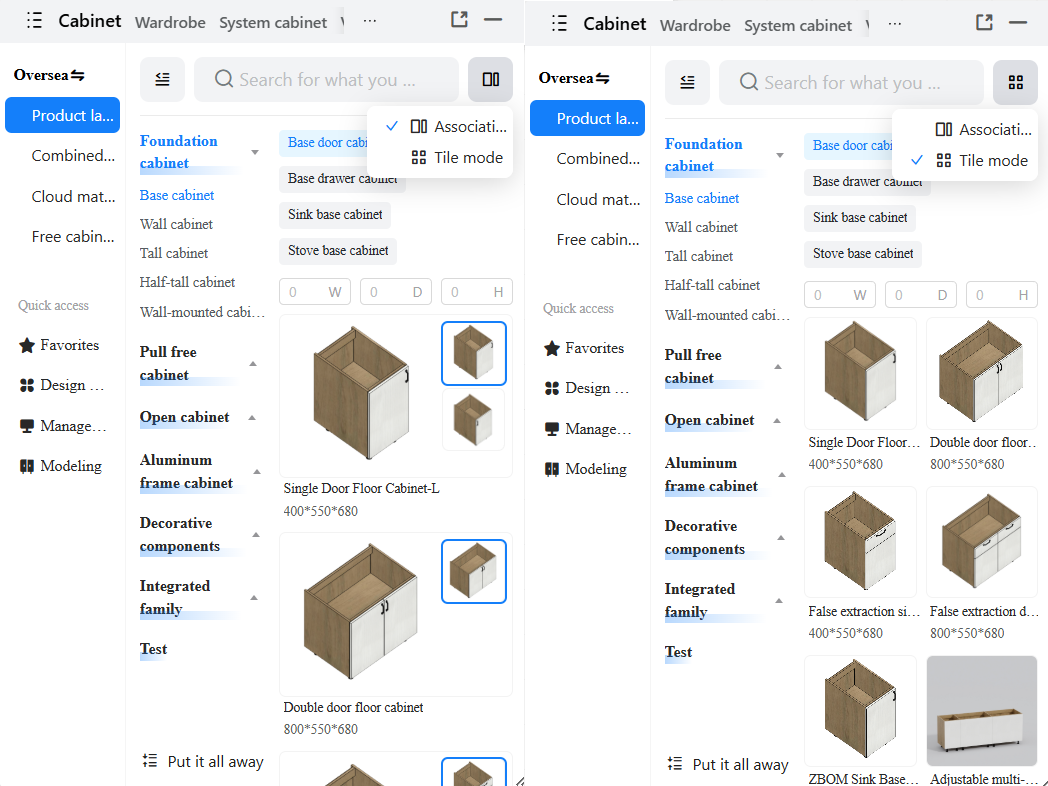This screenshot has width=1048, height=786.
Task: Click the list menu icon in left panel header
Action: click(34, 21)
